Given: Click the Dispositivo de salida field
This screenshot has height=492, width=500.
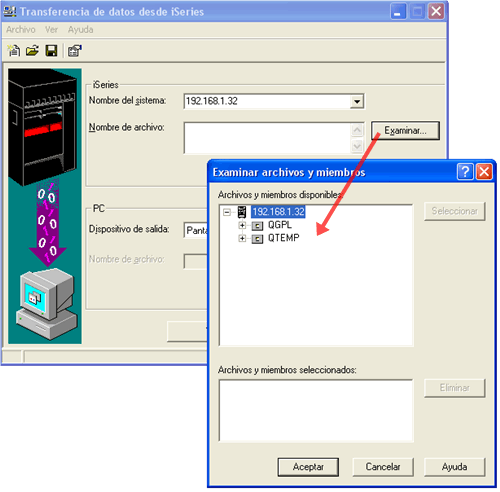Looking at the screenshot, I should pos(196,230).
